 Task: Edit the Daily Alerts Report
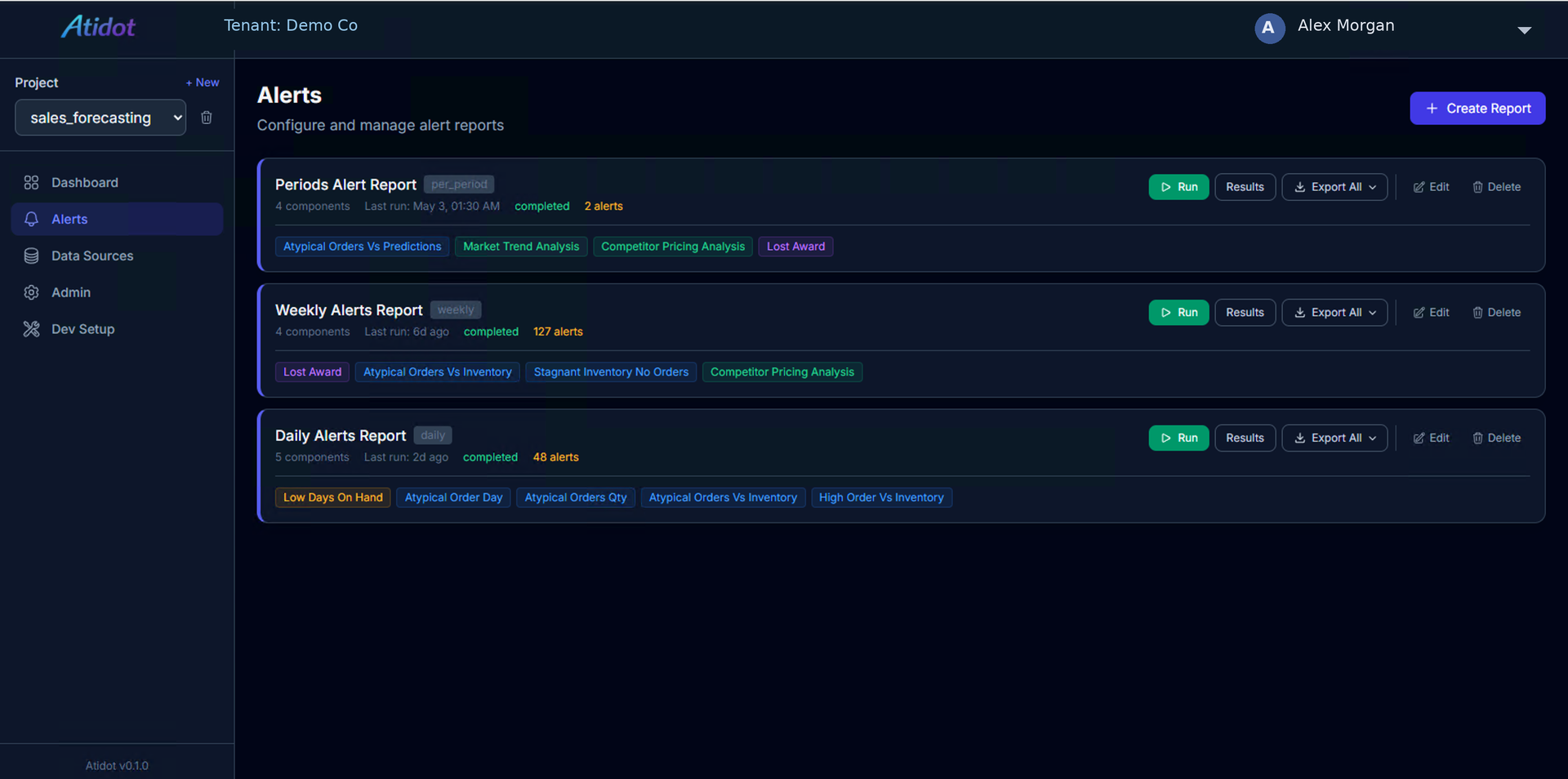tap(1432, 438)
